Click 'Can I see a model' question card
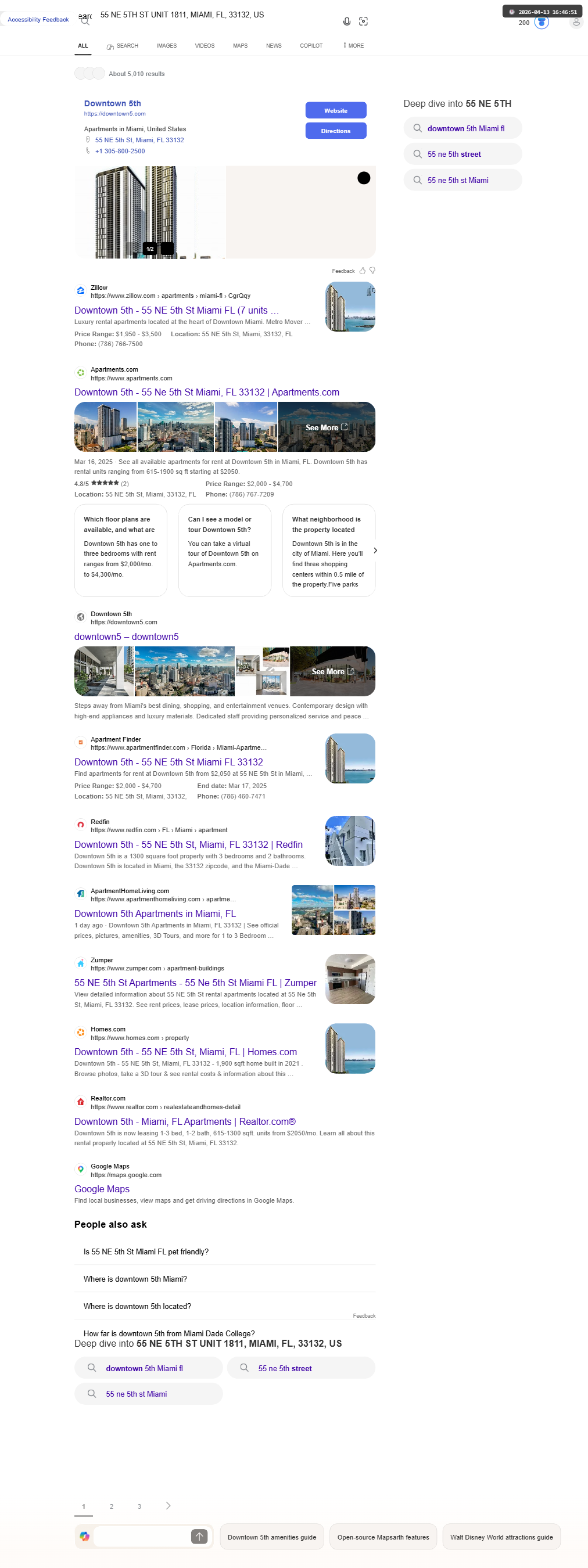The width and height of the screenshot is (588, 1568). click(x=225, y=551)
